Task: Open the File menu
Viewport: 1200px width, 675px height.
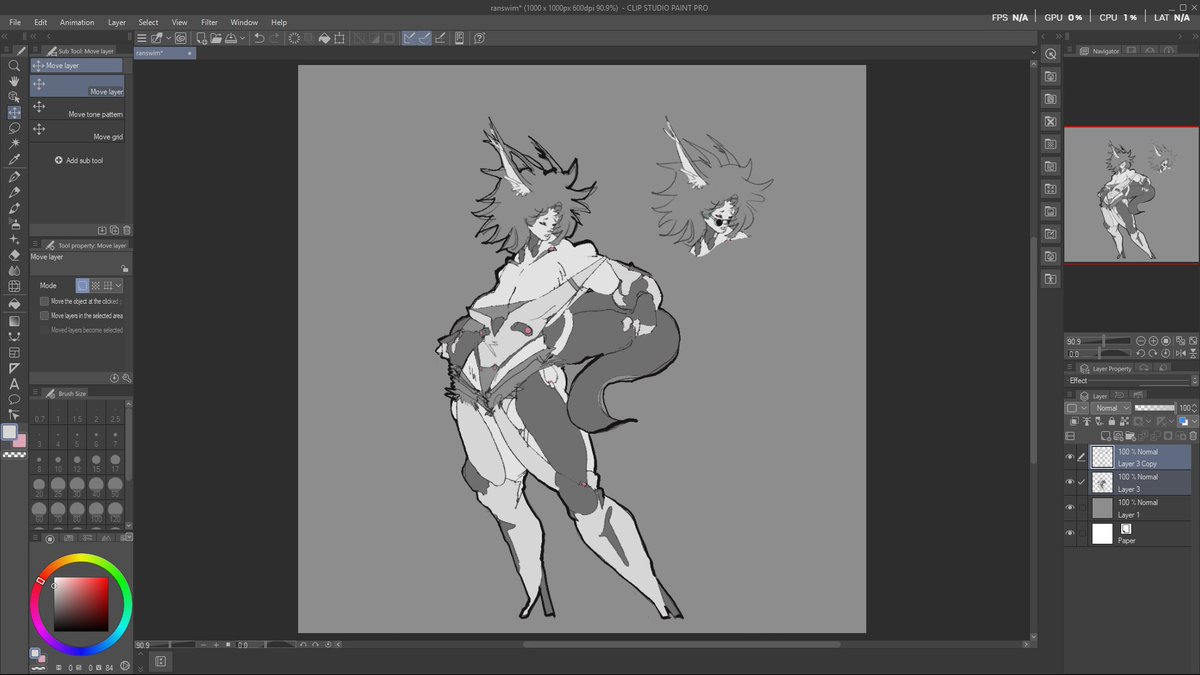Action: [x=15, y=22]
